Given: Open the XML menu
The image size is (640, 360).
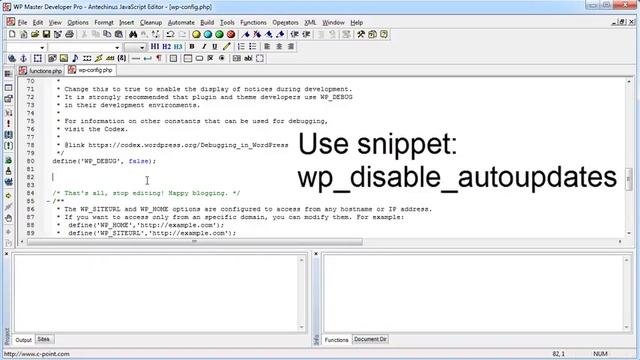Looking at the screenshot, I should tap(310, 22).
